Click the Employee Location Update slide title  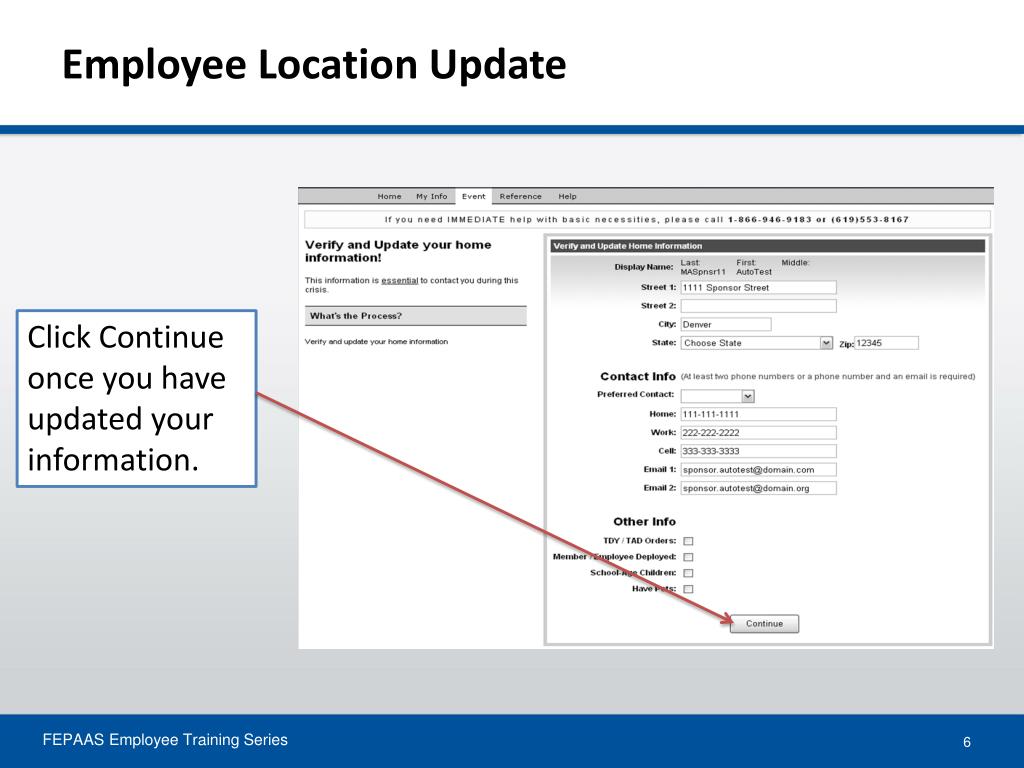point(314,65)
